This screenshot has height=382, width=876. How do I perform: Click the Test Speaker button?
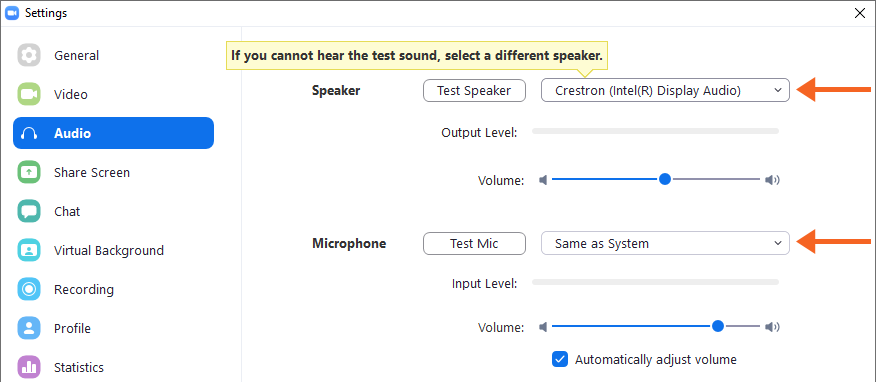click(474, 90)
